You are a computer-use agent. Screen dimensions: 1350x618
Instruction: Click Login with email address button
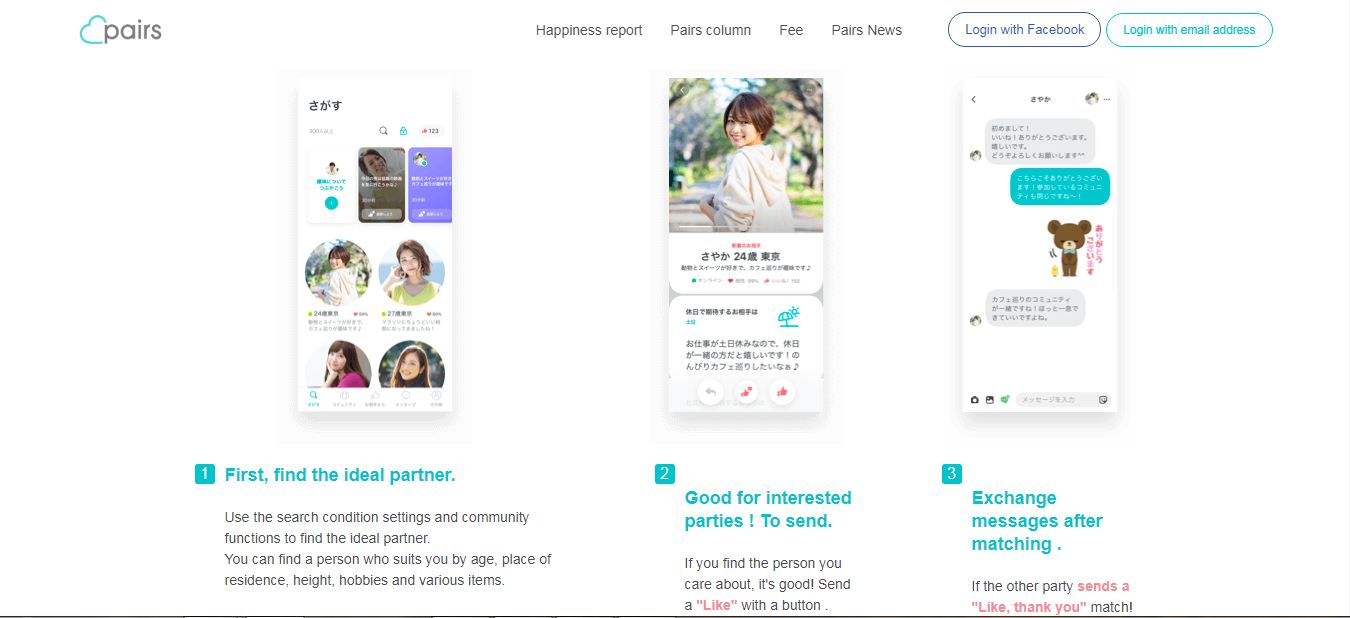tap(1189, 30)
